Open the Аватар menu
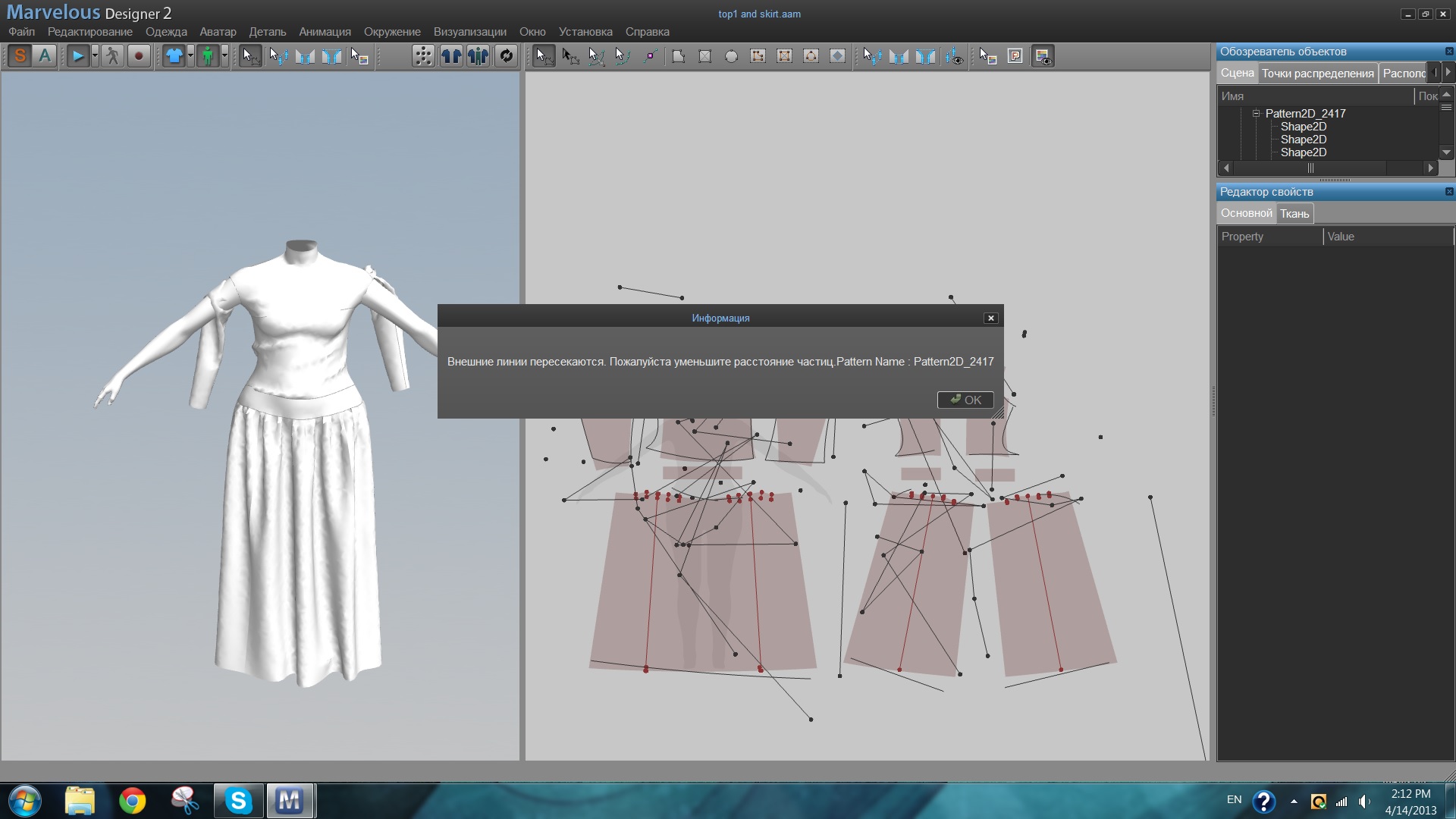The width and height of the screenshot is (1456, 819). [218, 32]
